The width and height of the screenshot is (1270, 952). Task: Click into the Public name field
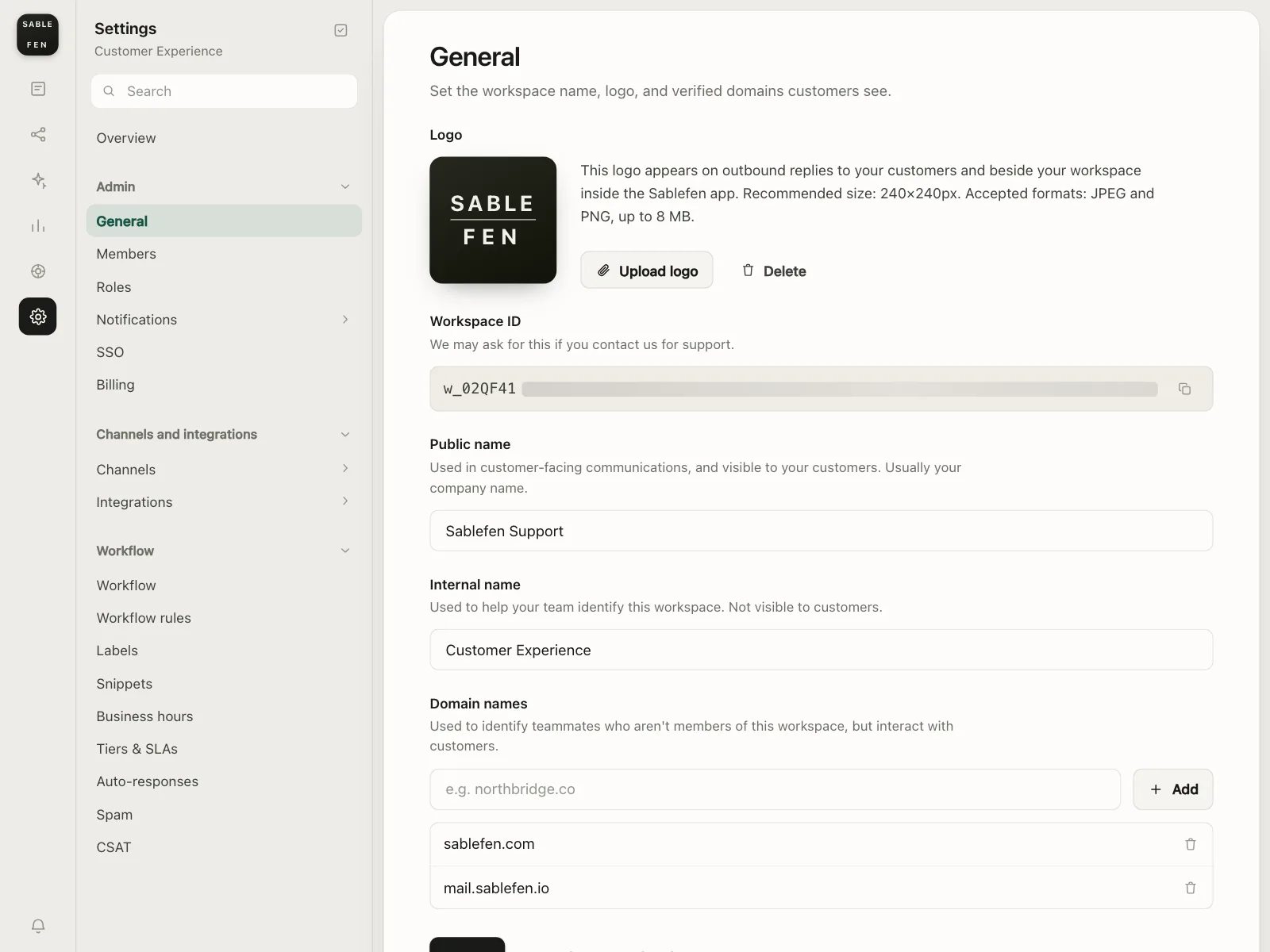[x=821, y=531]
